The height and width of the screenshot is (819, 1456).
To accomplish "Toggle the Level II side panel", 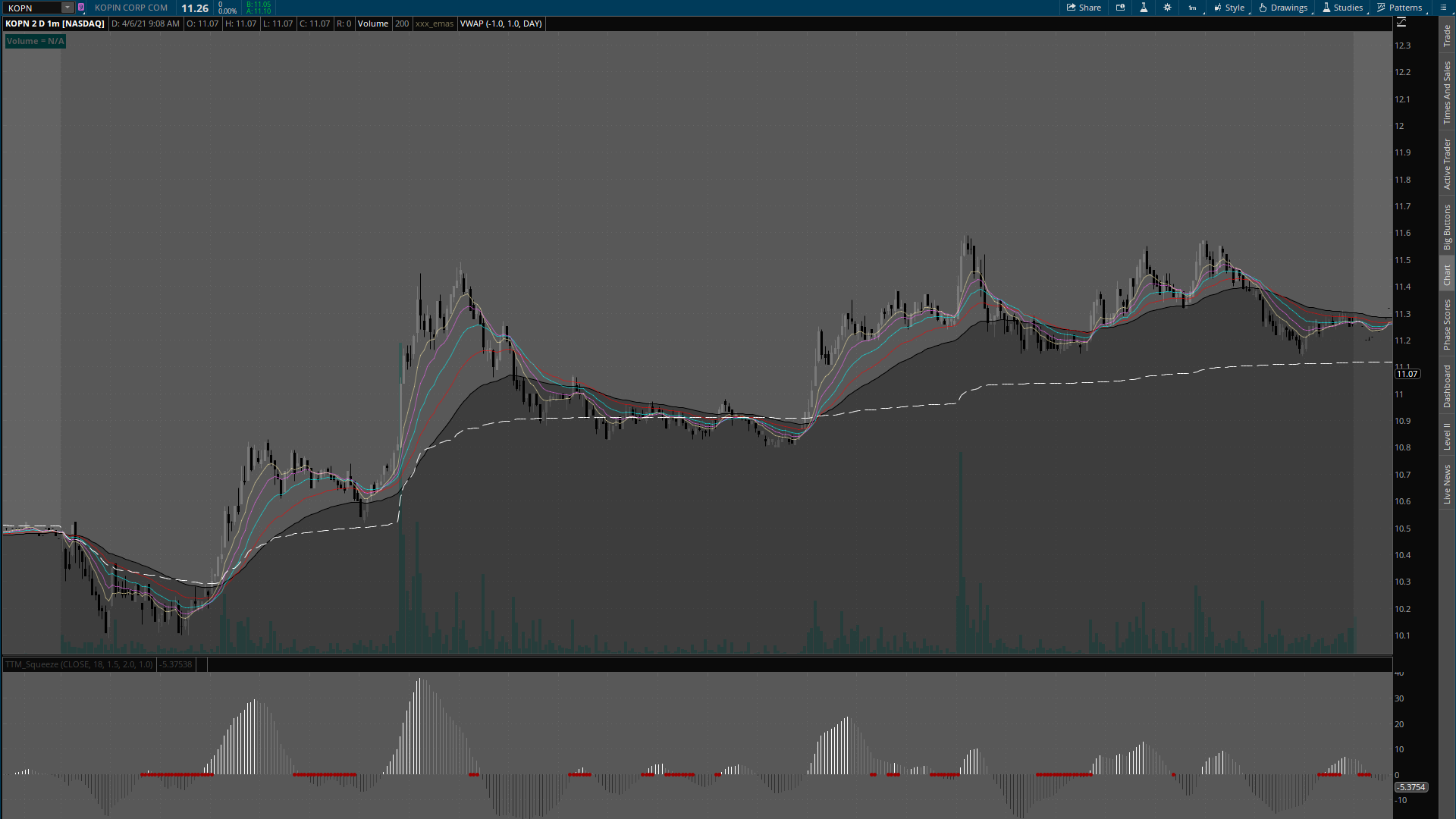I will pyautogui.click(x=1447, y=436).
